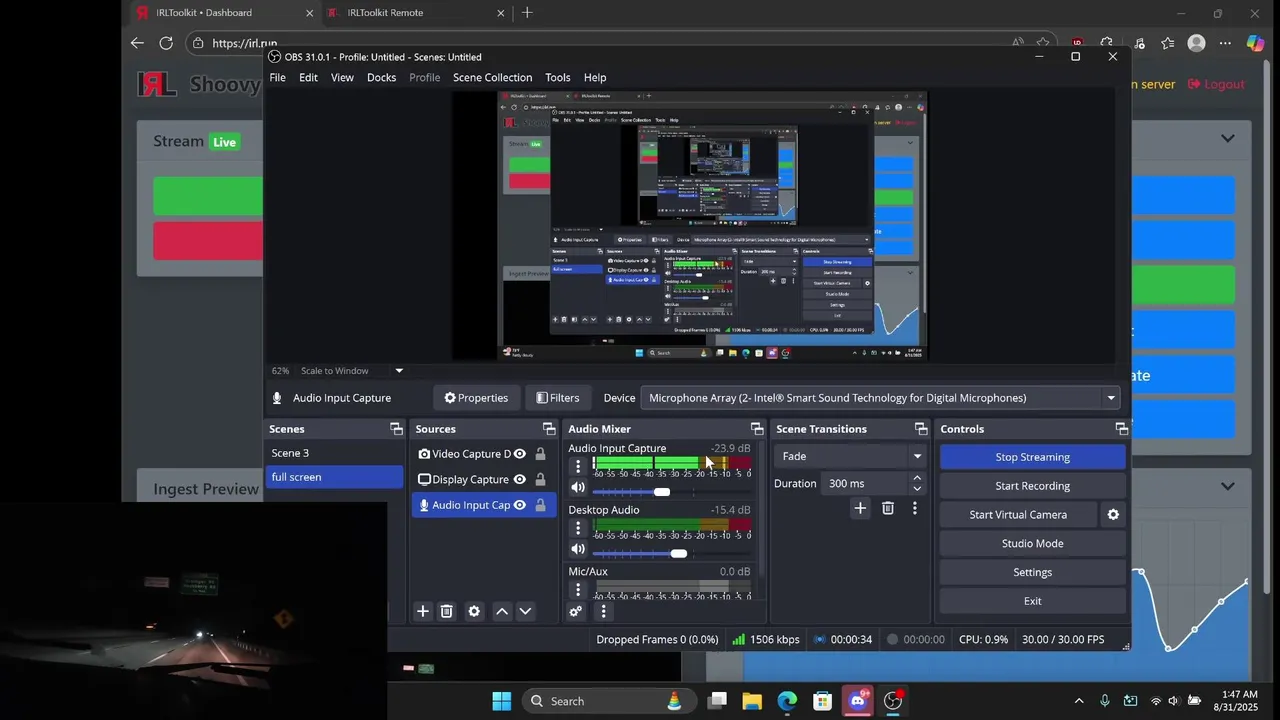Mute Audio Input Capture in mixer

coord(578,488)
